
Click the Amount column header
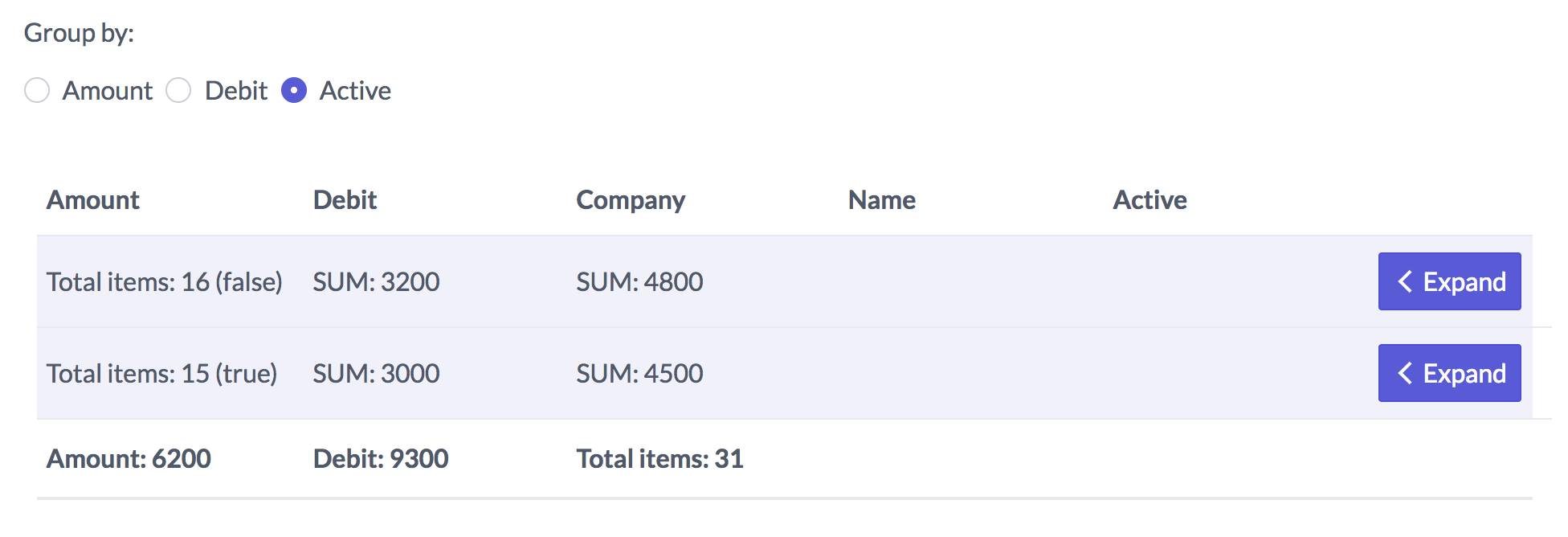[x=92, y=199]
